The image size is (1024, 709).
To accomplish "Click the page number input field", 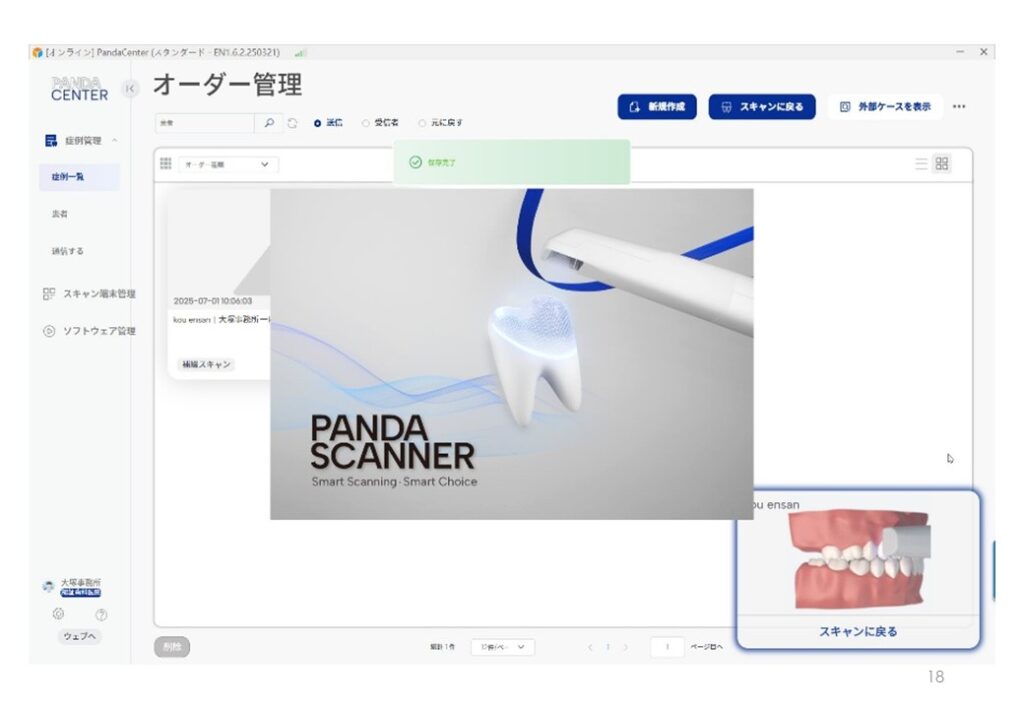I will coord(667,647).
